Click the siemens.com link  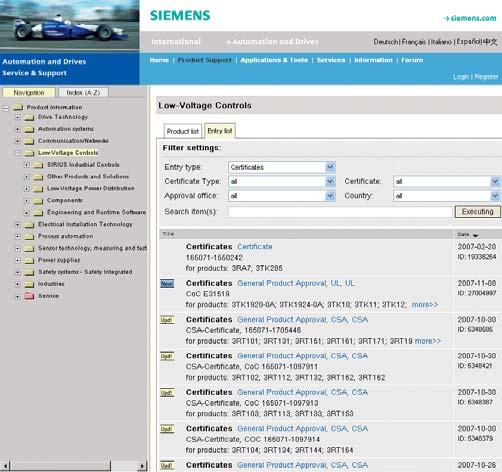pos(470,18)
